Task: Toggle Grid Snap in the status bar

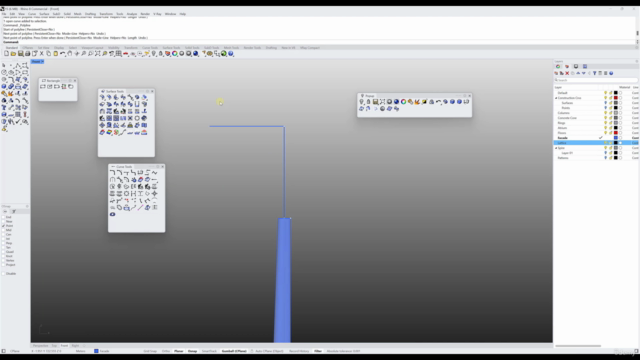Action: pos(150,351)
